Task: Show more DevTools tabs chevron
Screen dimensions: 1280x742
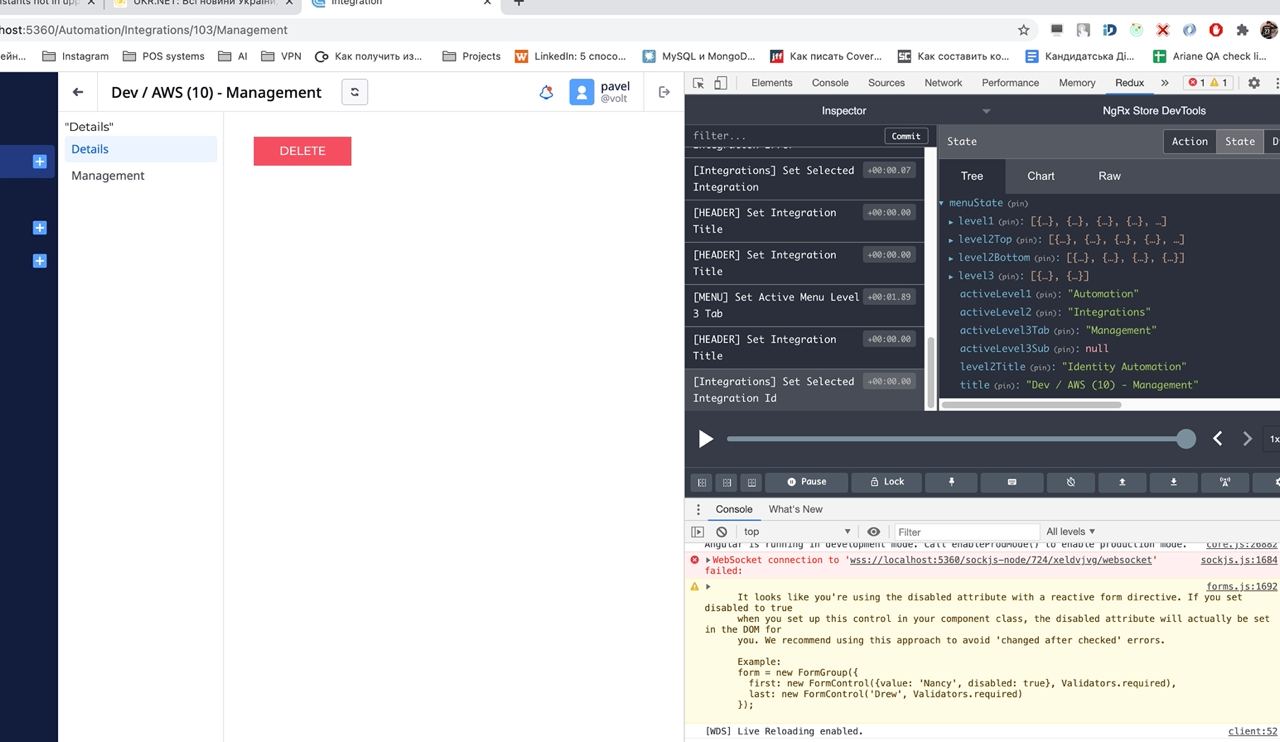Action: pos(1164,83)
